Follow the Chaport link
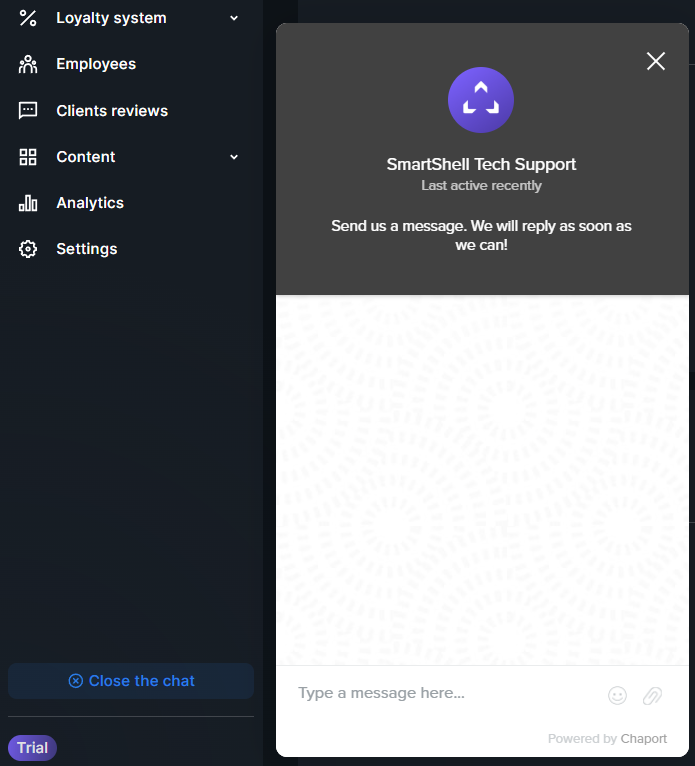The image size is (695, 766). [x=643, y=739]
